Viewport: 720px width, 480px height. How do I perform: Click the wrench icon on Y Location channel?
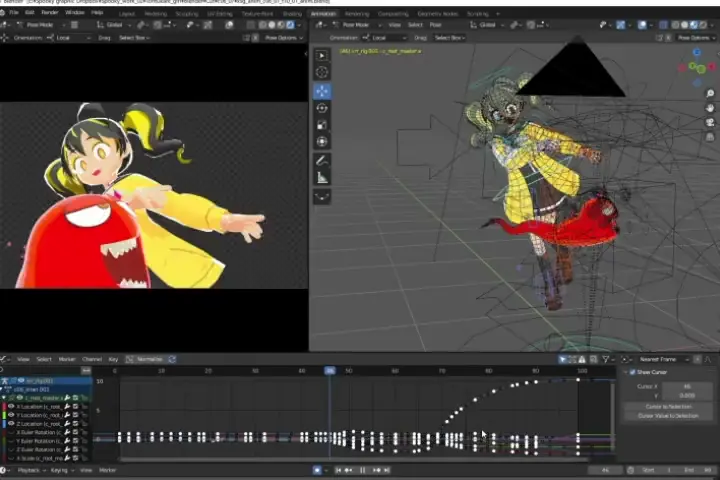tap(67, 415)
